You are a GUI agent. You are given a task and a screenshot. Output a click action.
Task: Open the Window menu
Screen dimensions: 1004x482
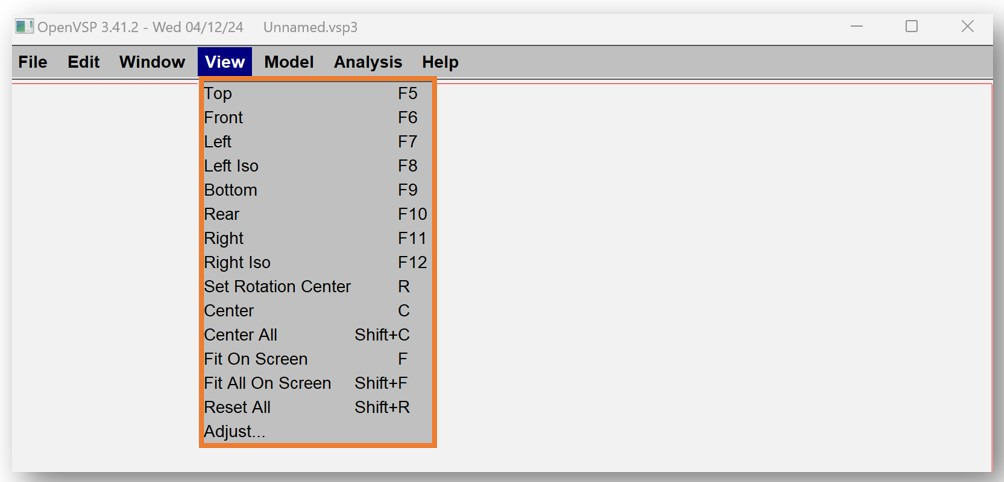point(152,62)
